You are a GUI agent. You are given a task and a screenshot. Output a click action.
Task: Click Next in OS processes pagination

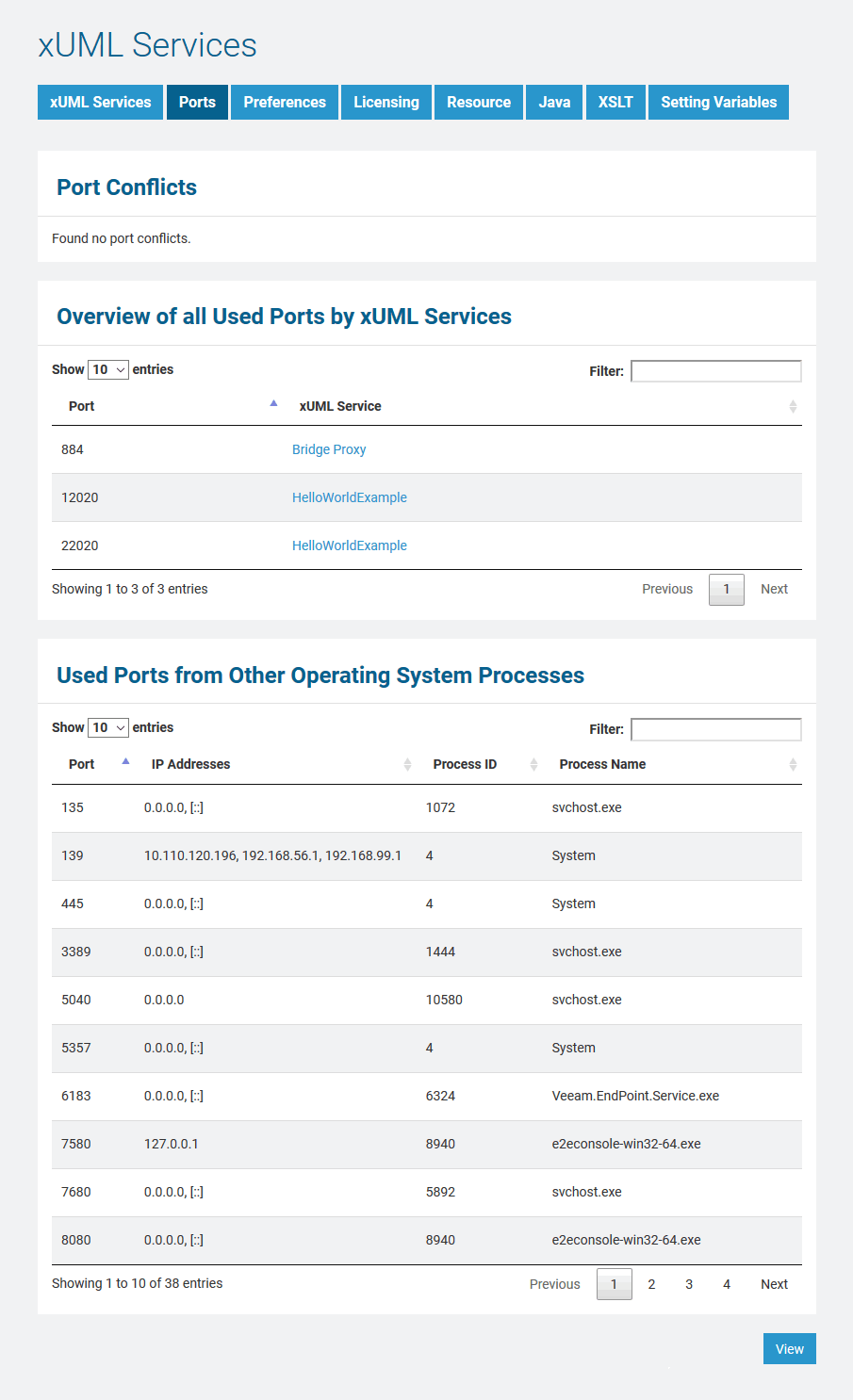click(774, 1284)
